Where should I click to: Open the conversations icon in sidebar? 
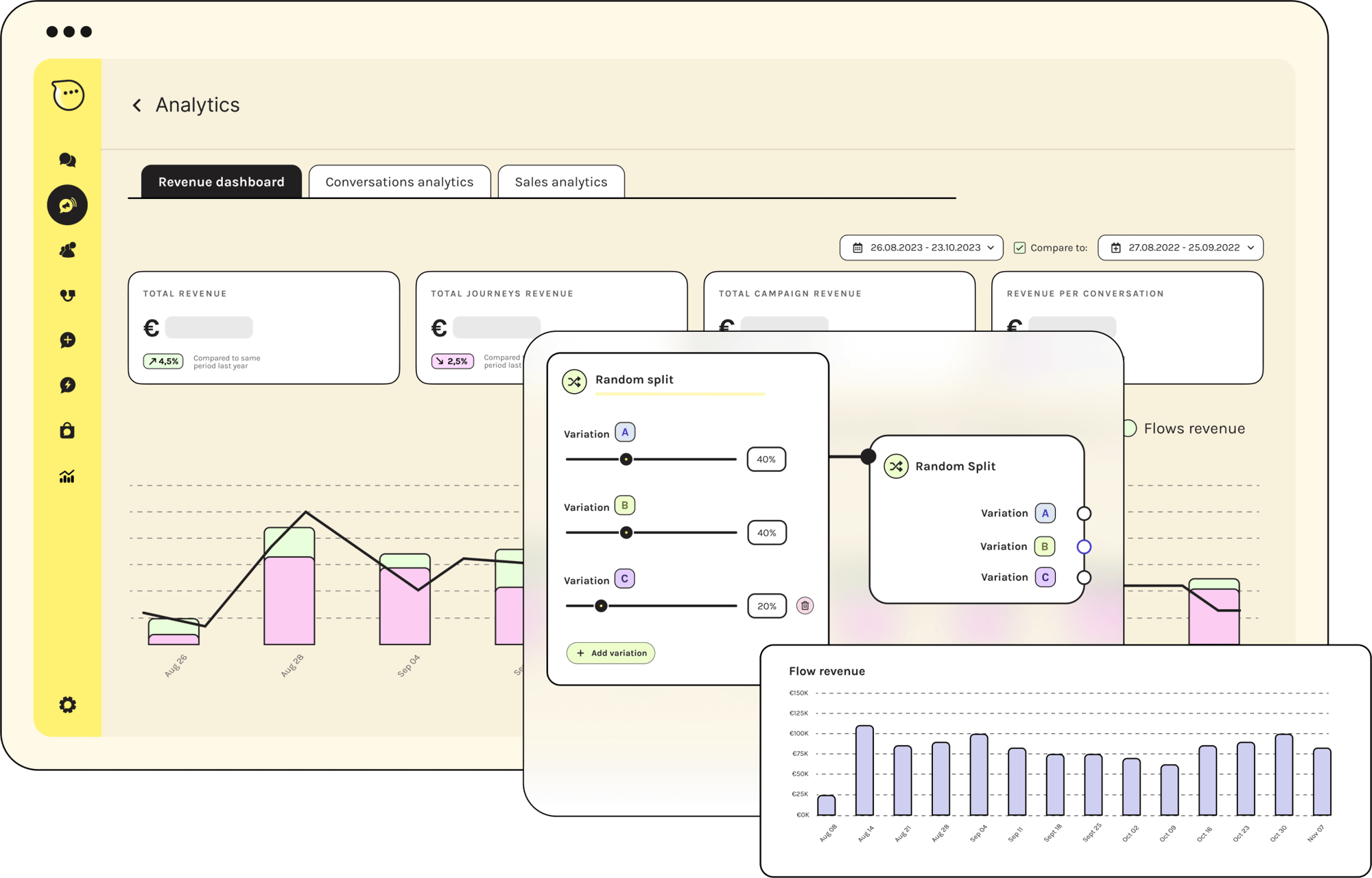tap(67, 160)
